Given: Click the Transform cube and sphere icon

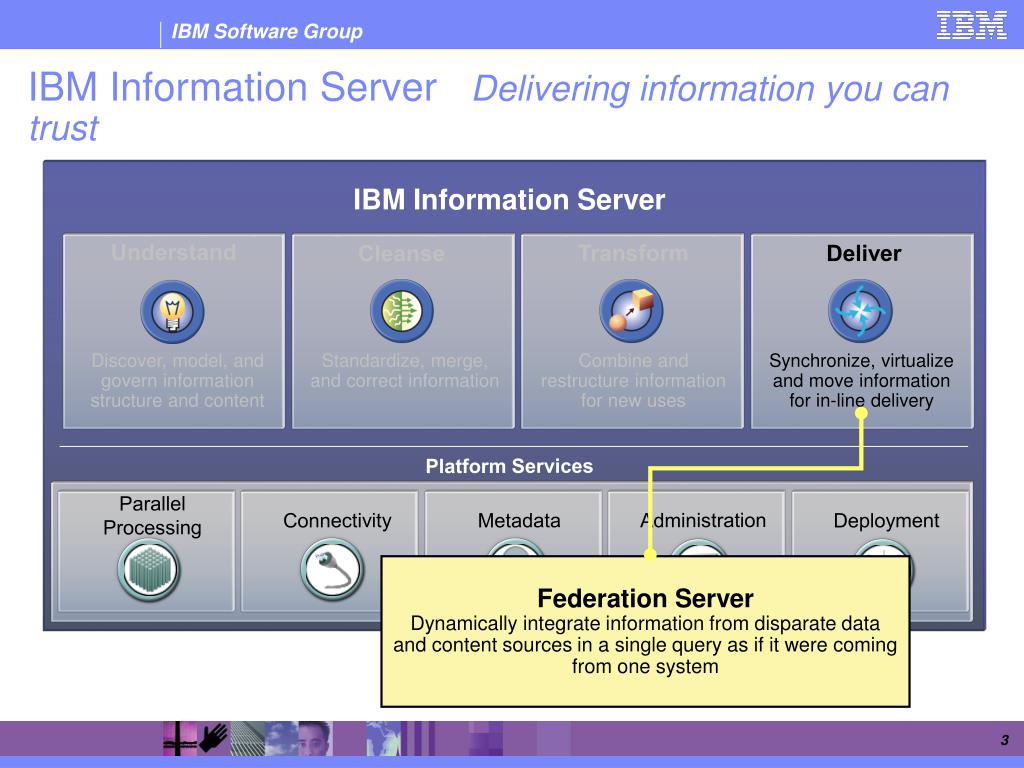Looking at the screenshot, I should [632, 311].
